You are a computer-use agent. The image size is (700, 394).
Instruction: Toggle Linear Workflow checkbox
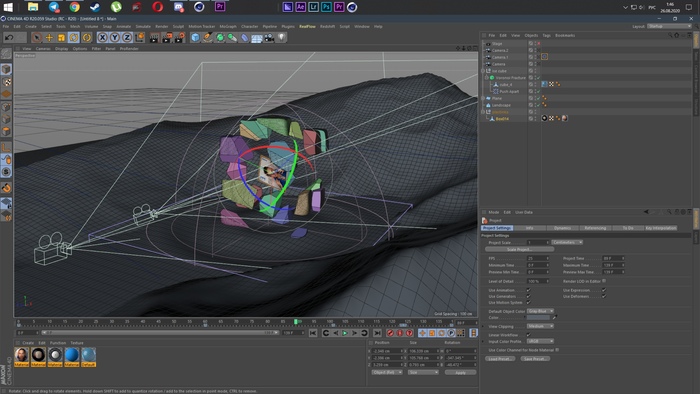click(x=529, y=335)
